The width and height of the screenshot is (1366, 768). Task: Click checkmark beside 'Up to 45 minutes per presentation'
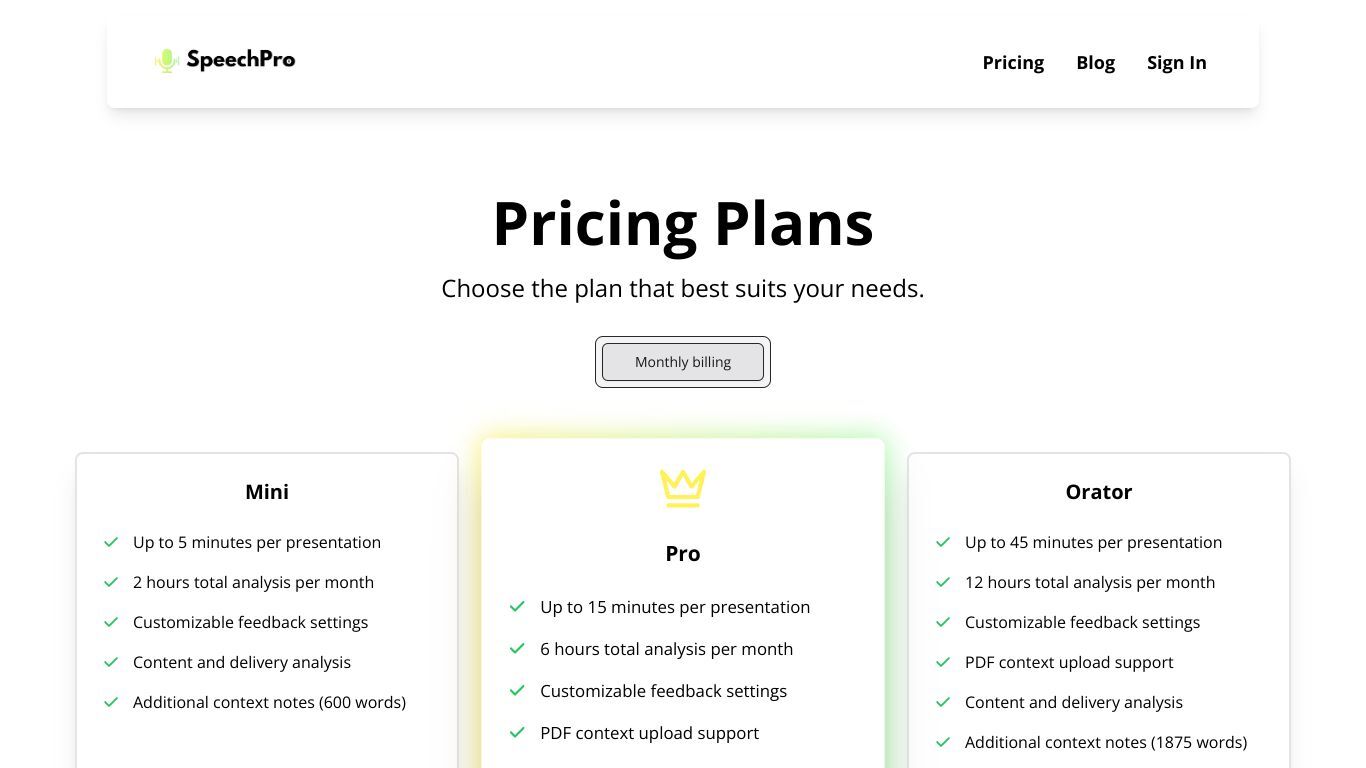[x=943, y=542]
